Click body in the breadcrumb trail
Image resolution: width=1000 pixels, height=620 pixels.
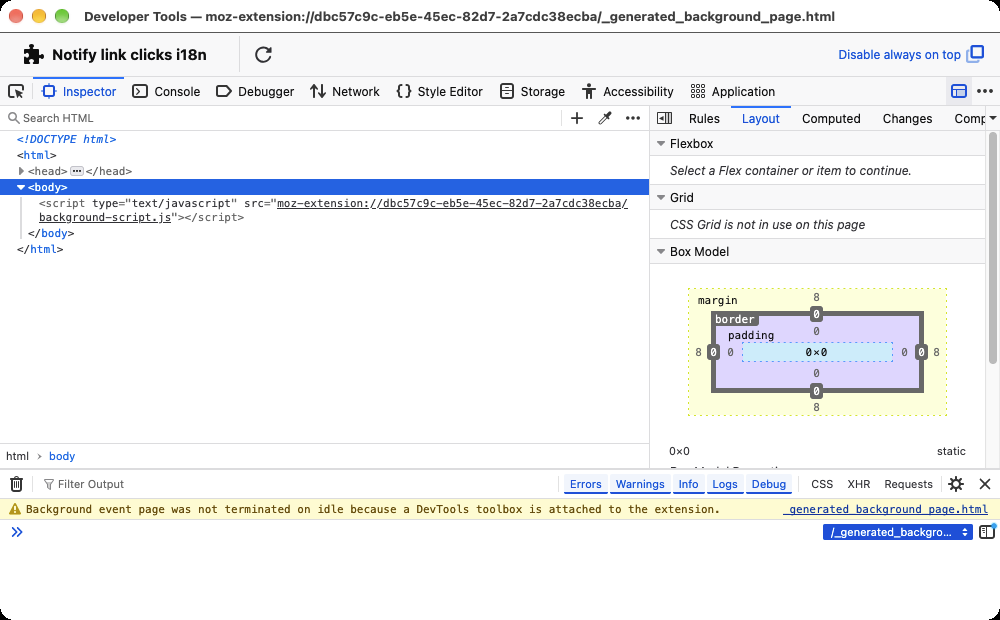coord(62,456)
